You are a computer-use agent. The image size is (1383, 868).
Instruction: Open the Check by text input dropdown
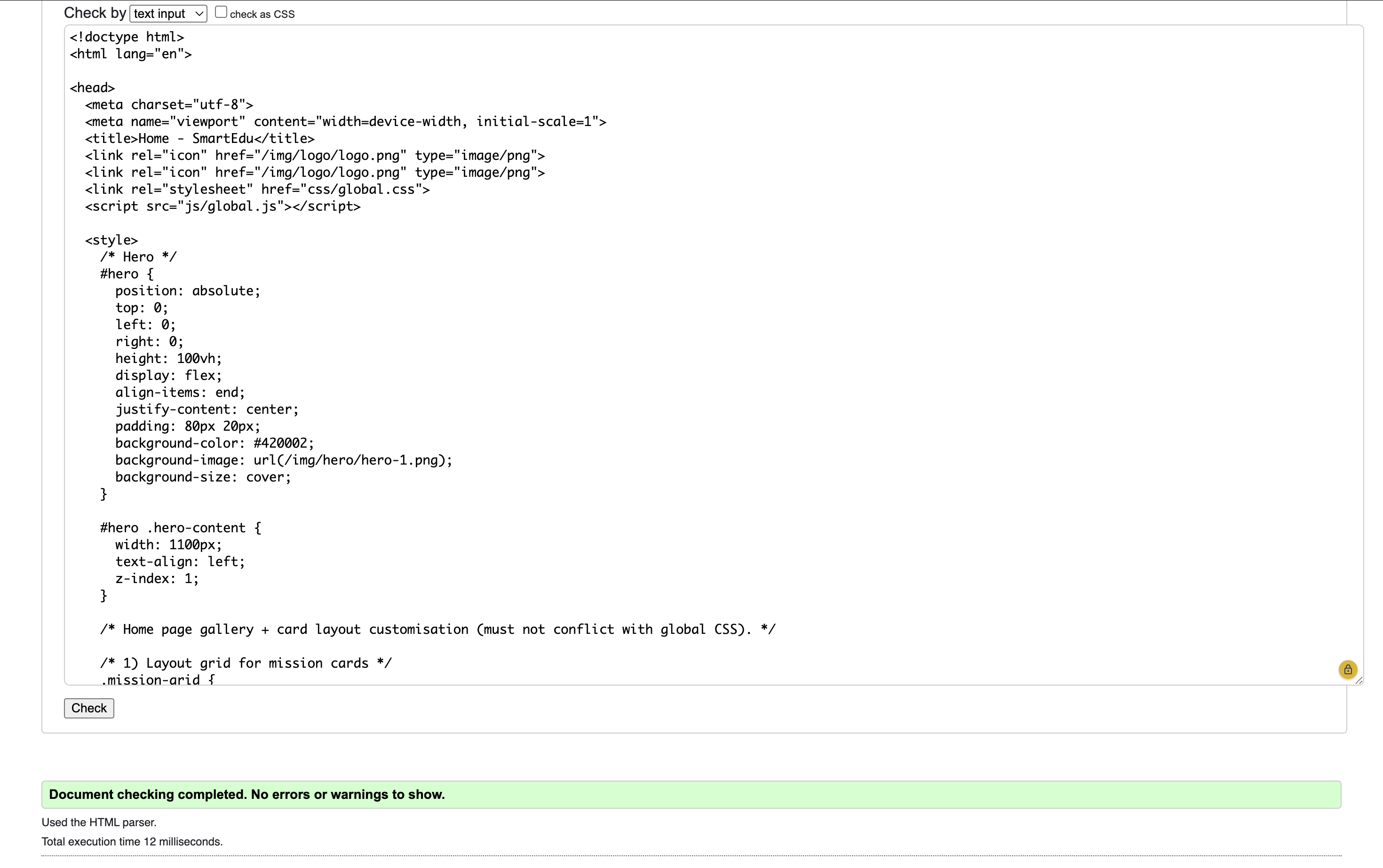tap(168, 13)
